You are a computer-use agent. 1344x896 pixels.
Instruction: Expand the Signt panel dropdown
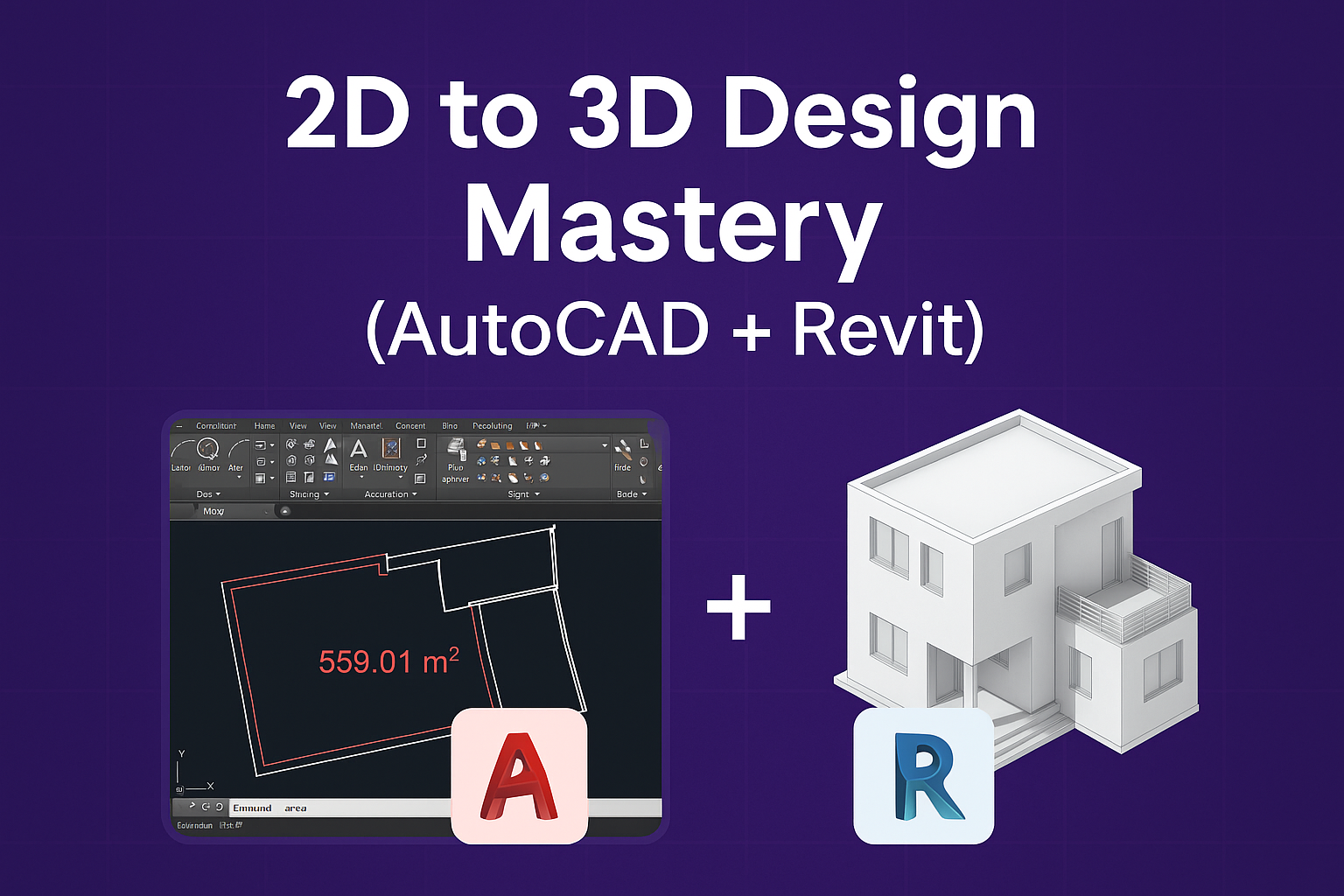coord(523,494)
